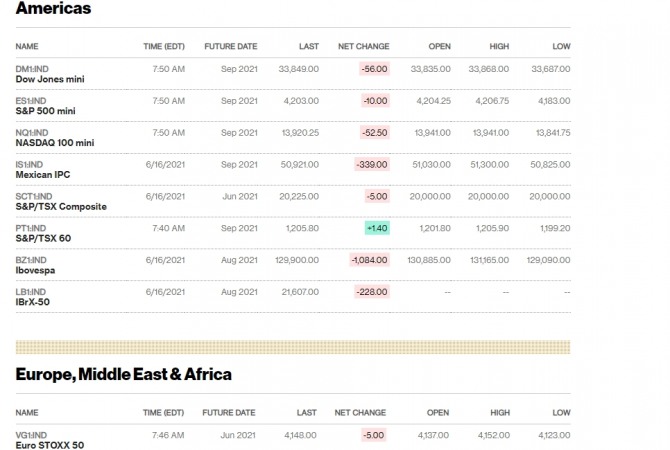670x450 pixels.
Task: Click the LAST column header in Americas table
Action: (x=308, y=46)
